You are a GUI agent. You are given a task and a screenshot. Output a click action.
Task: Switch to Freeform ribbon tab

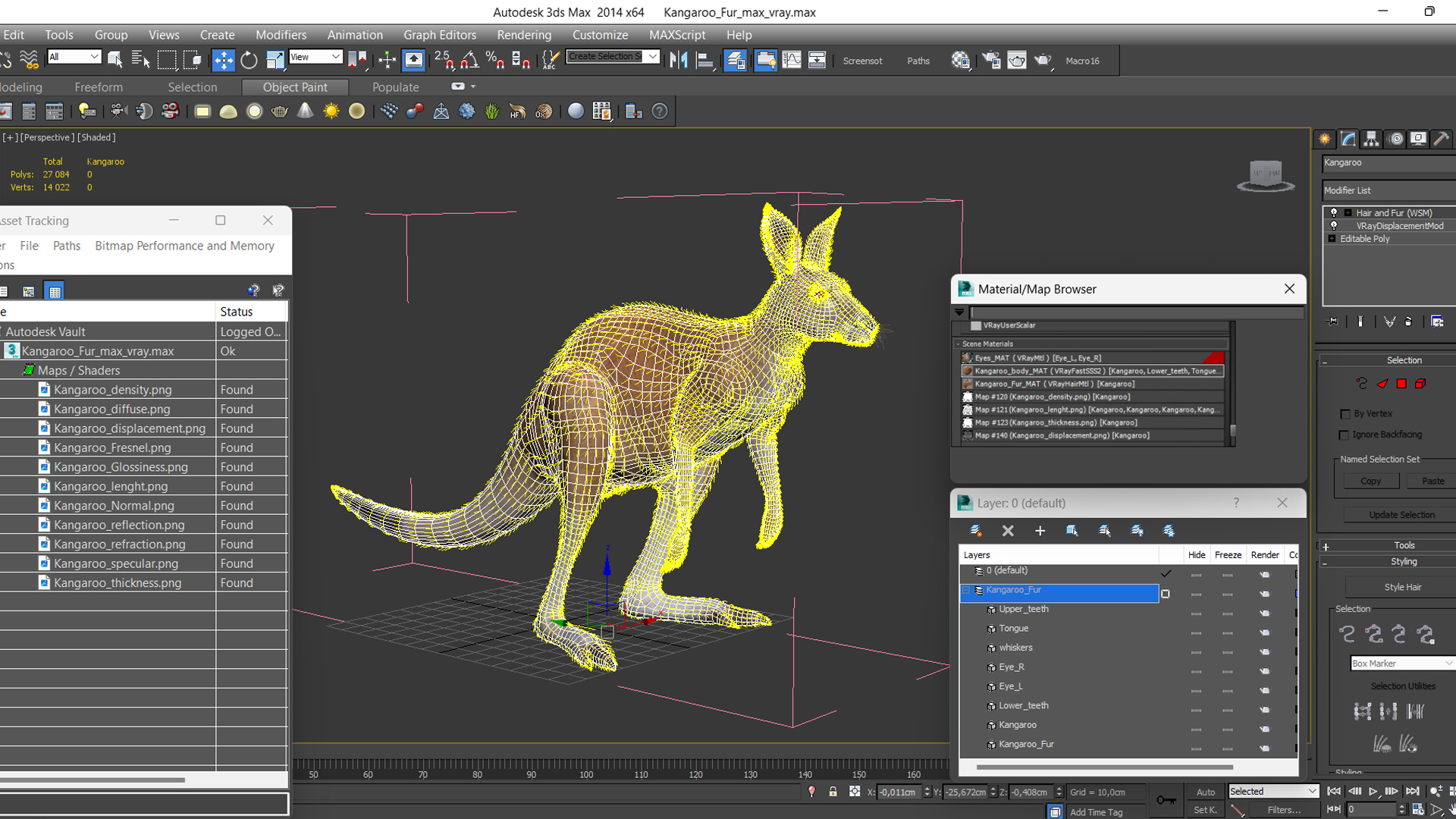99,87
